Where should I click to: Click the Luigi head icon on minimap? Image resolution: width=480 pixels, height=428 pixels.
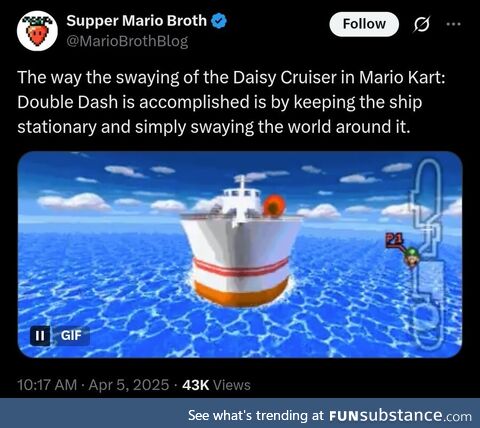pyautogui.click(x=412, y=257)
